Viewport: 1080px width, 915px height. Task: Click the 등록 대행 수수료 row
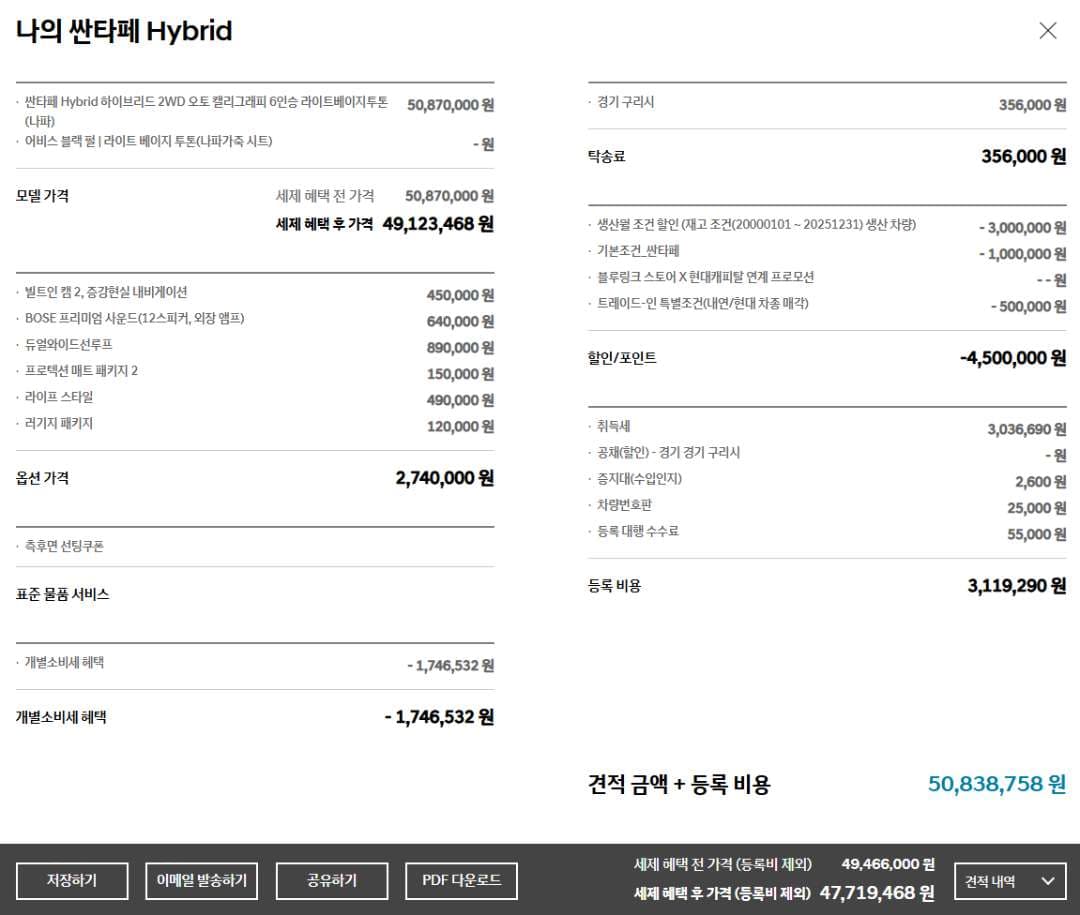click(827, 533)
